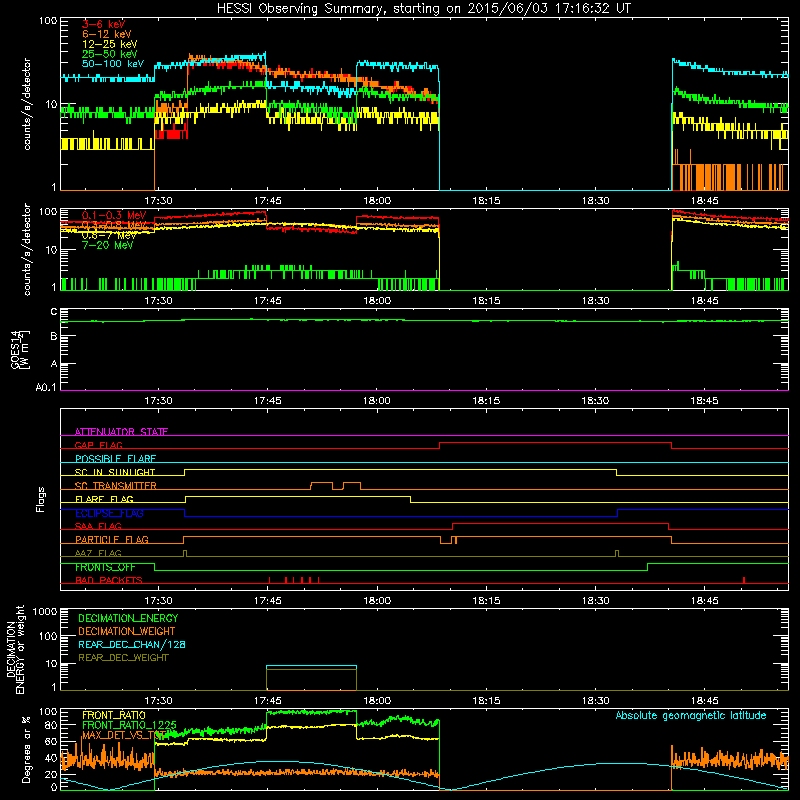Click the 'FRONT_RATIO_1225' legend label

pyautogui.click(x=129, y=725)
